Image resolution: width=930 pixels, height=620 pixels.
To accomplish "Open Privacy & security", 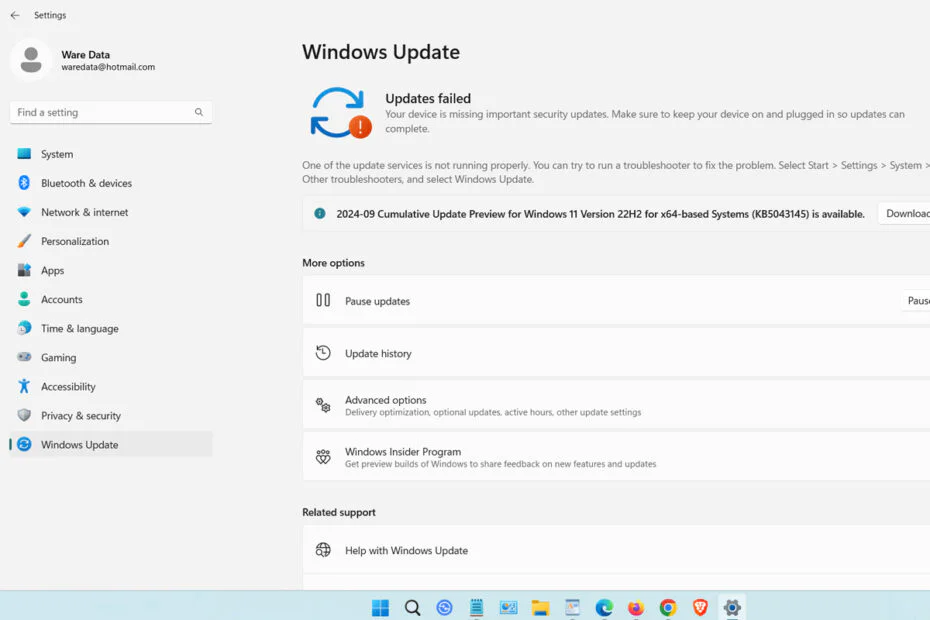I will 111,416.
